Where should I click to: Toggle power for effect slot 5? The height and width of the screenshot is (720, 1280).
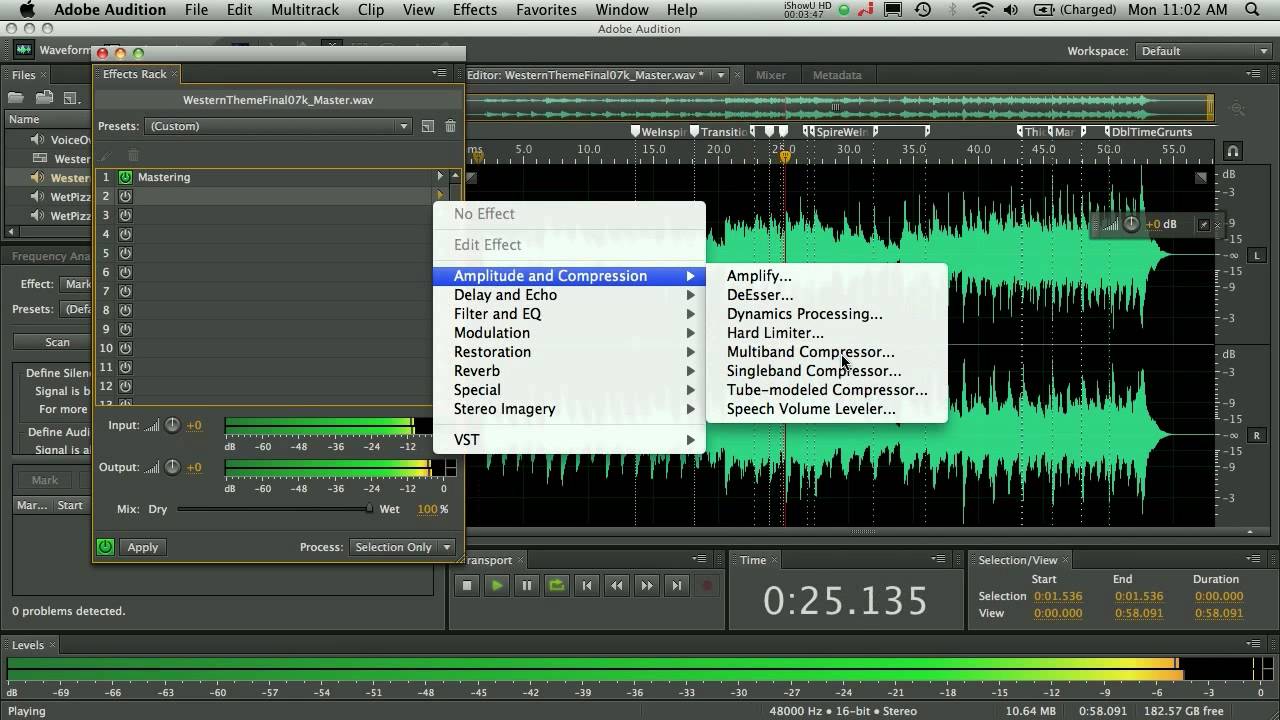pos(126,253)
